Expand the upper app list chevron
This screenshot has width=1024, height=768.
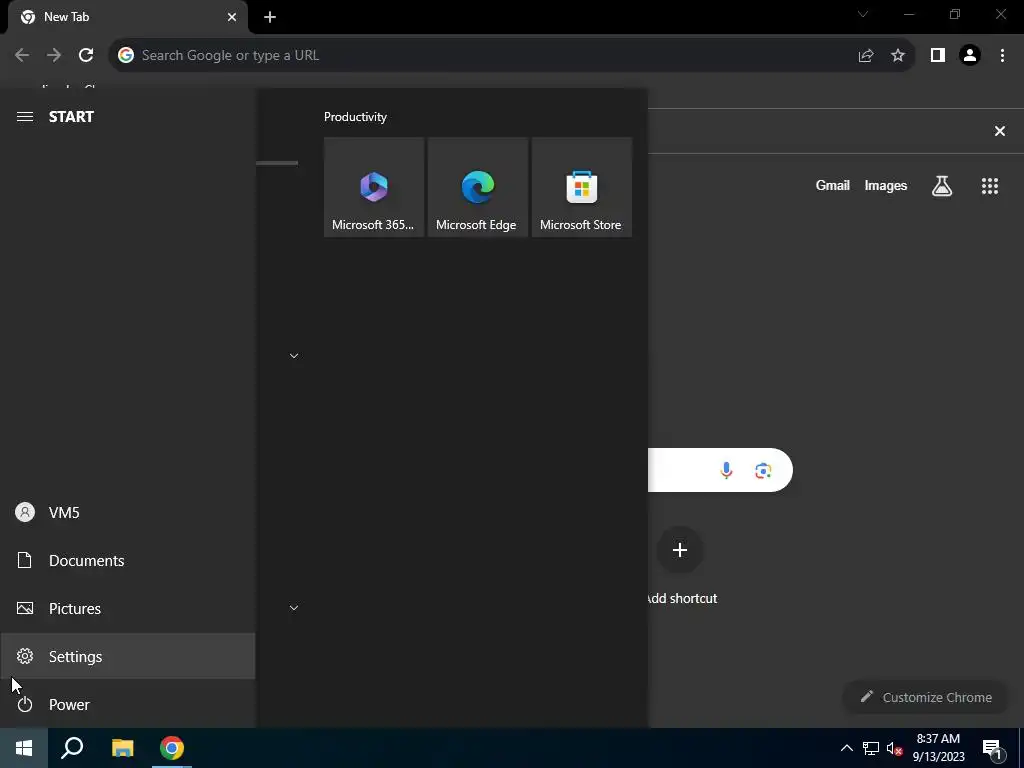coord(294,356)
